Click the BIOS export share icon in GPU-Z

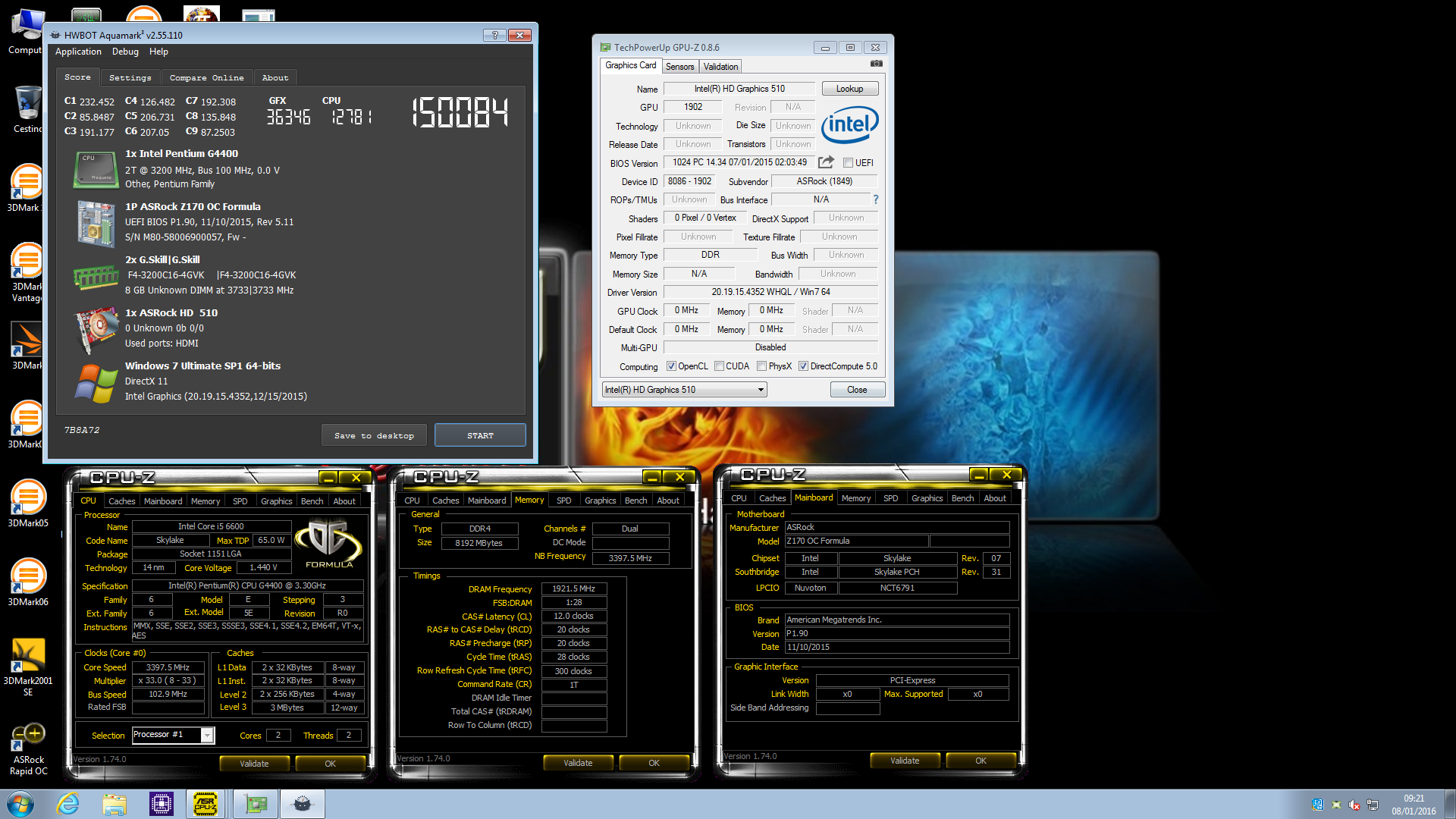pos(826,162)
